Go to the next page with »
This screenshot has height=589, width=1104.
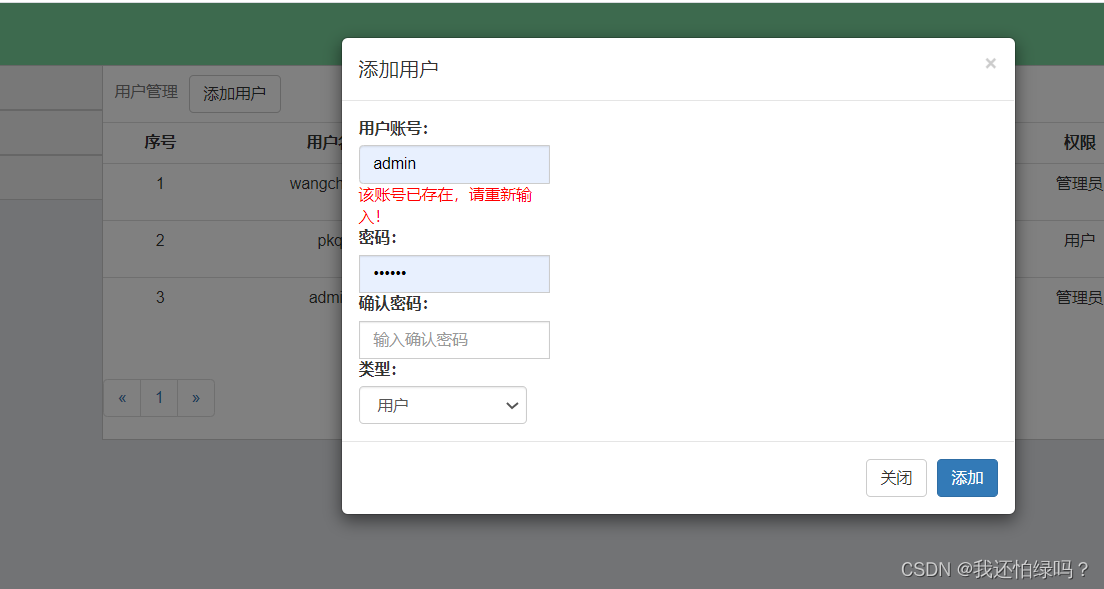pos(196,397)
